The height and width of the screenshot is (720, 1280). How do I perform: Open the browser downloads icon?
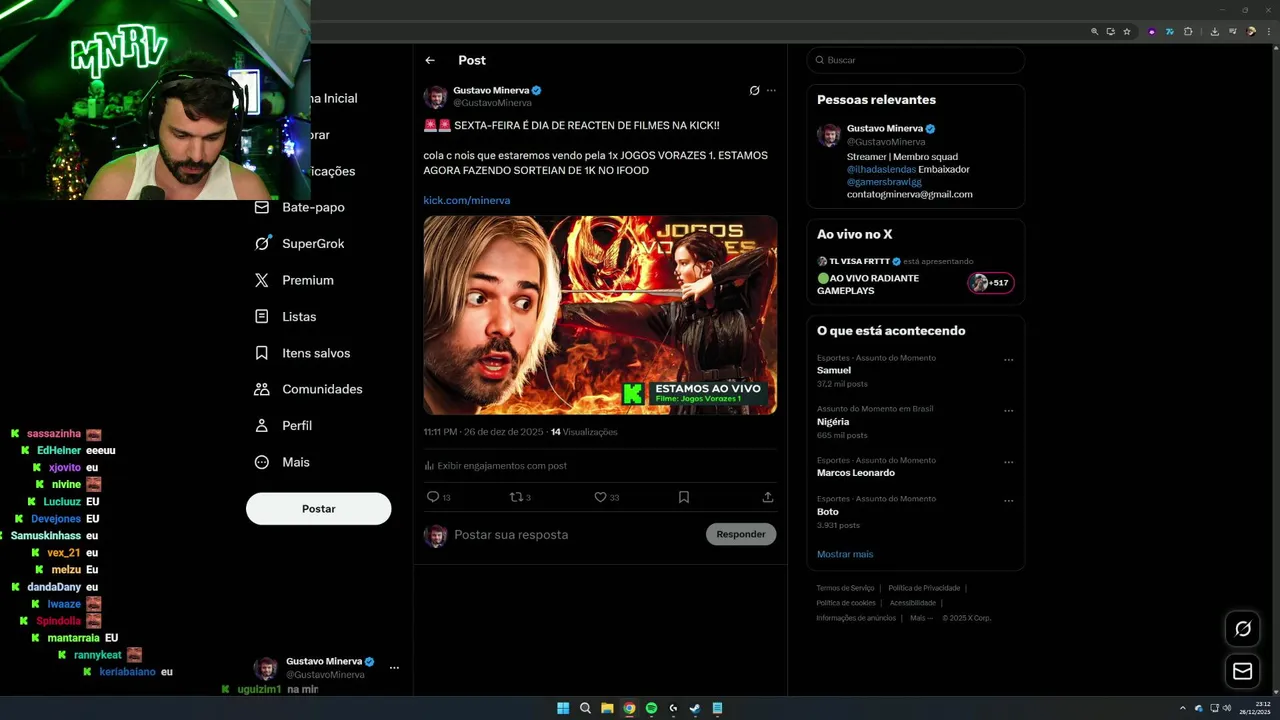tap(1214, 31)
